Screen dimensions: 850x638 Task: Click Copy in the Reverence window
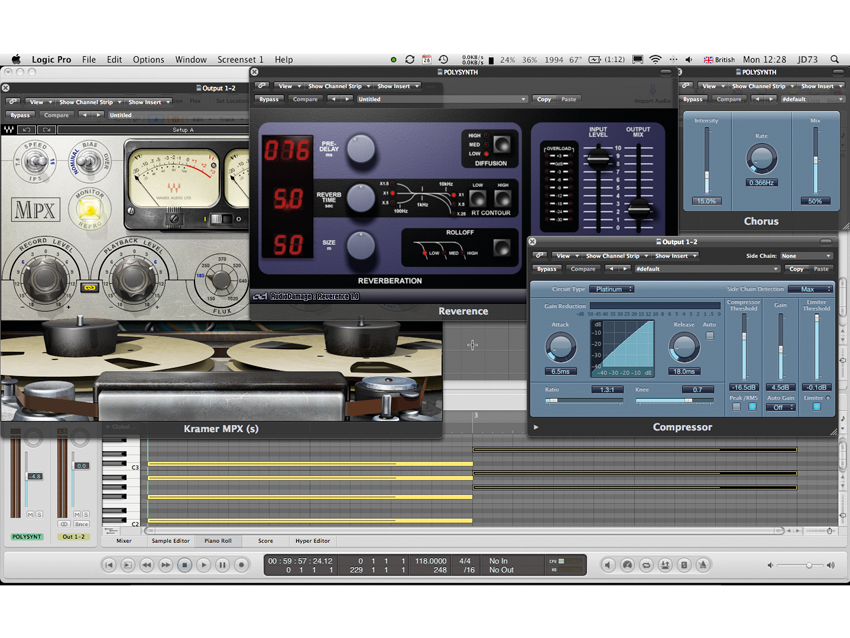(544, 99)
